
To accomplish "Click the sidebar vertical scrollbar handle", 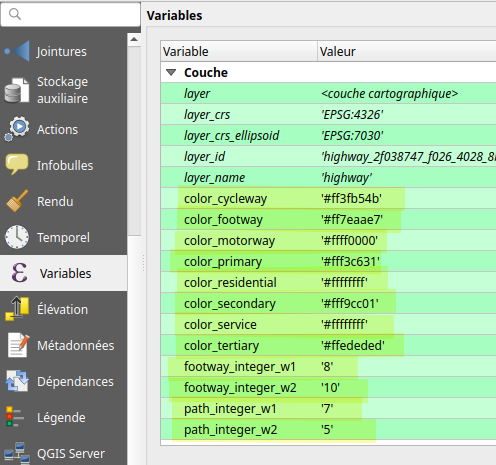I will [134, 141].
